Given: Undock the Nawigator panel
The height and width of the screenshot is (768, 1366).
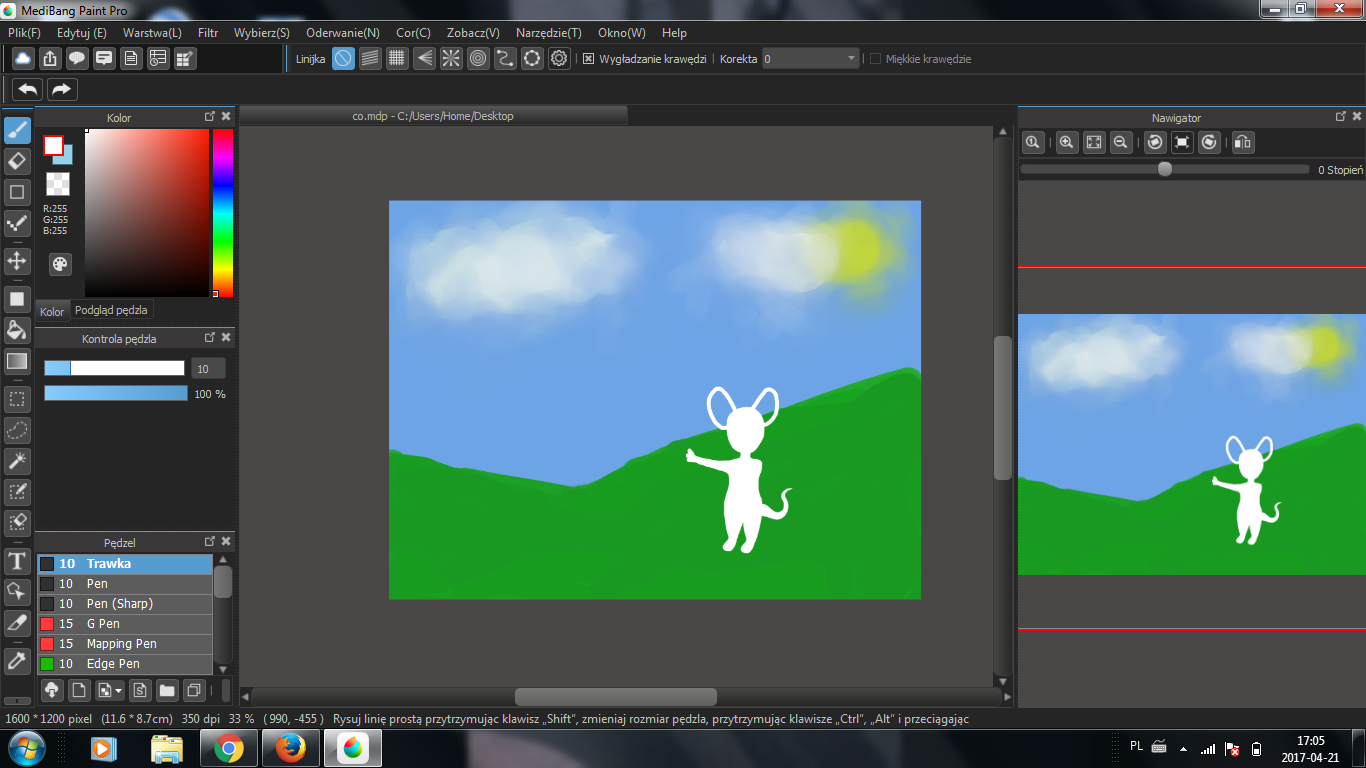Looking at the screenshot, I should 1341,117.
